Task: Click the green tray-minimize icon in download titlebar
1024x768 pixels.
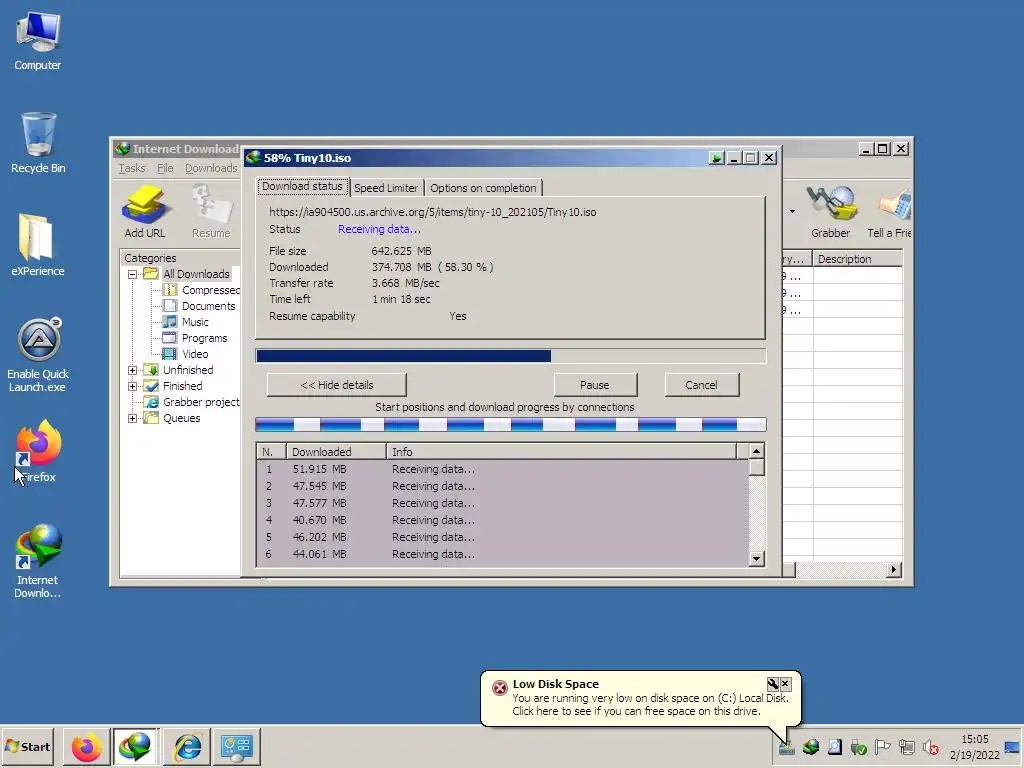Action: pos(716,158)
